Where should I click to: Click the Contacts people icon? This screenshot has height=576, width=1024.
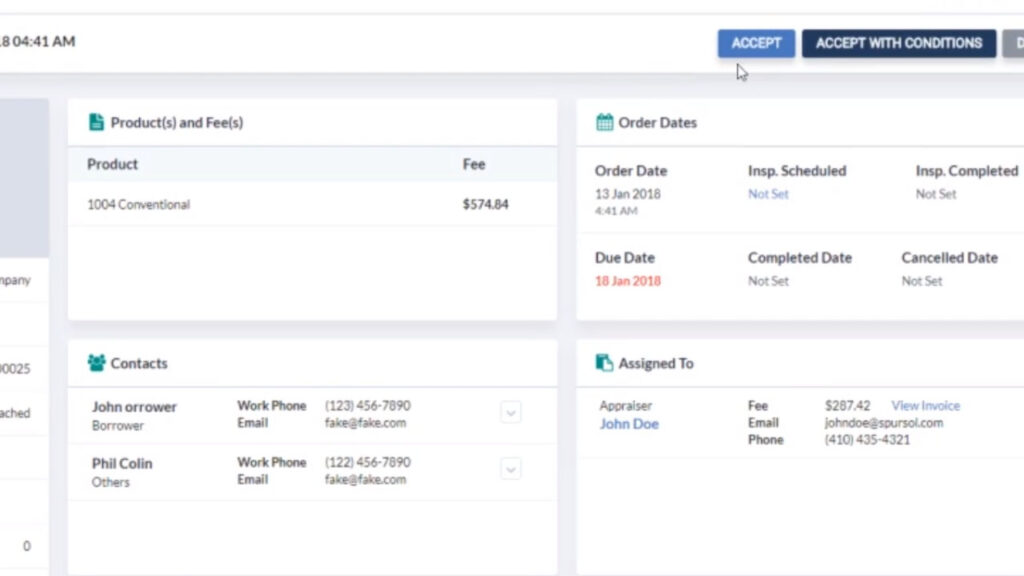coord(97,362)
